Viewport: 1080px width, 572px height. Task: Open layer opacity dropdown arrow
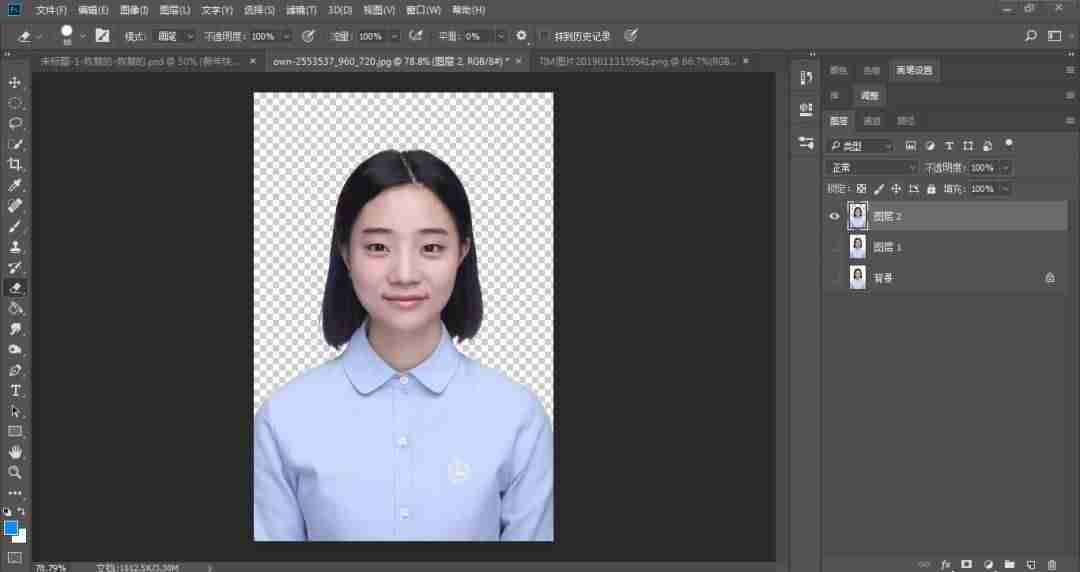(1006, 167)
